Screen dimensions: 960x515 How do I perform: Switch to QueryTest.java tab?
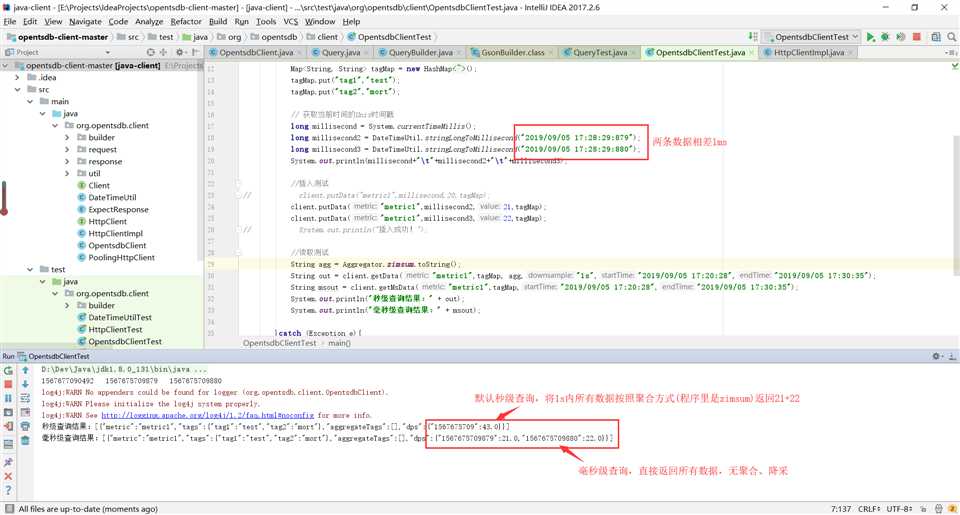599,53
